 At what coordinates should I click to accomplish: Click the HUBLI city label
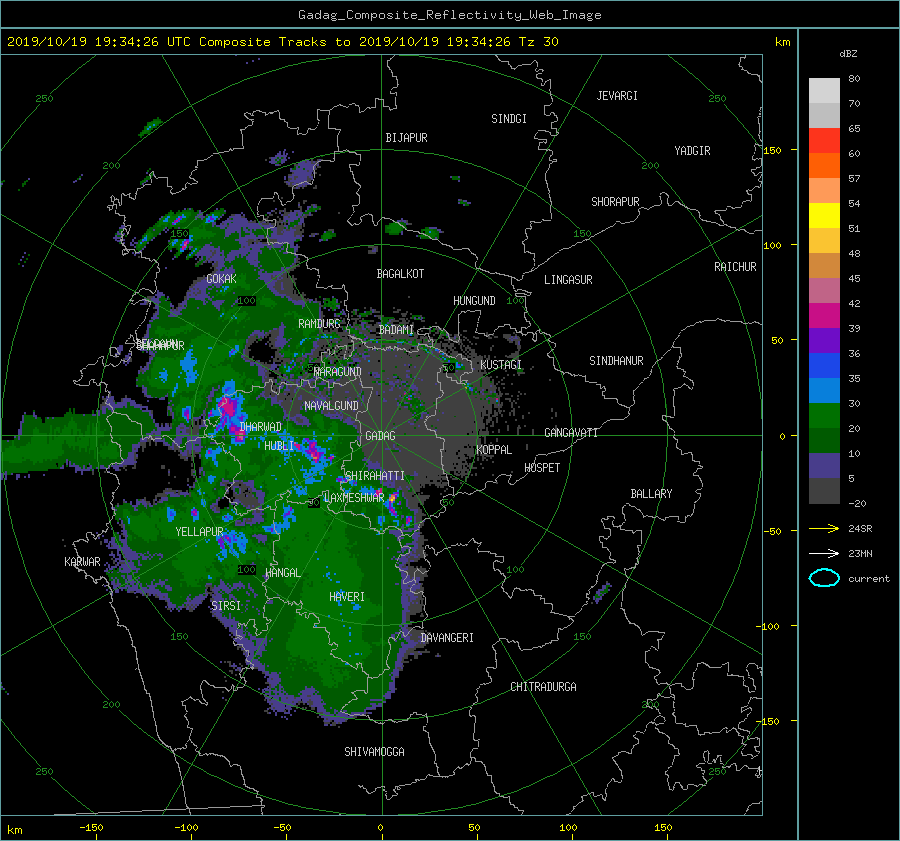click(279, 445)
